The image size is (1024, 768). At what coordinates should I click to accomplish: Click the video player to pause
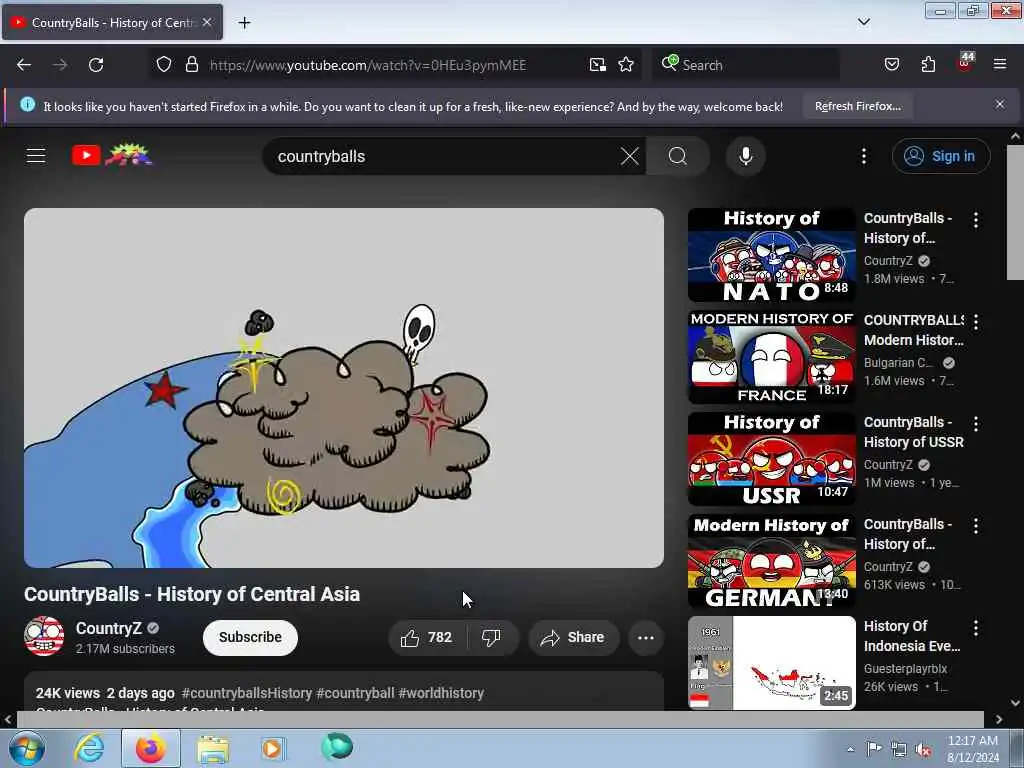(x=344, y=388)
